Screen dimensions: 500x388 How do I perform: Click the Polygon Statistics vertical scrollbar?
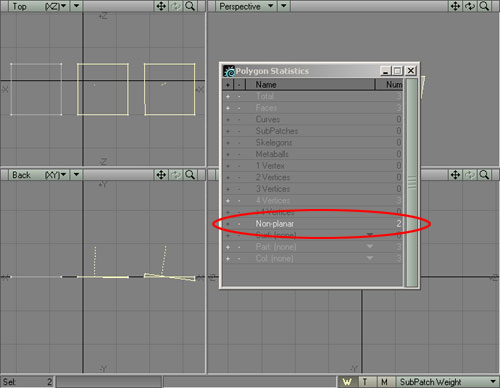click(411, 182)
